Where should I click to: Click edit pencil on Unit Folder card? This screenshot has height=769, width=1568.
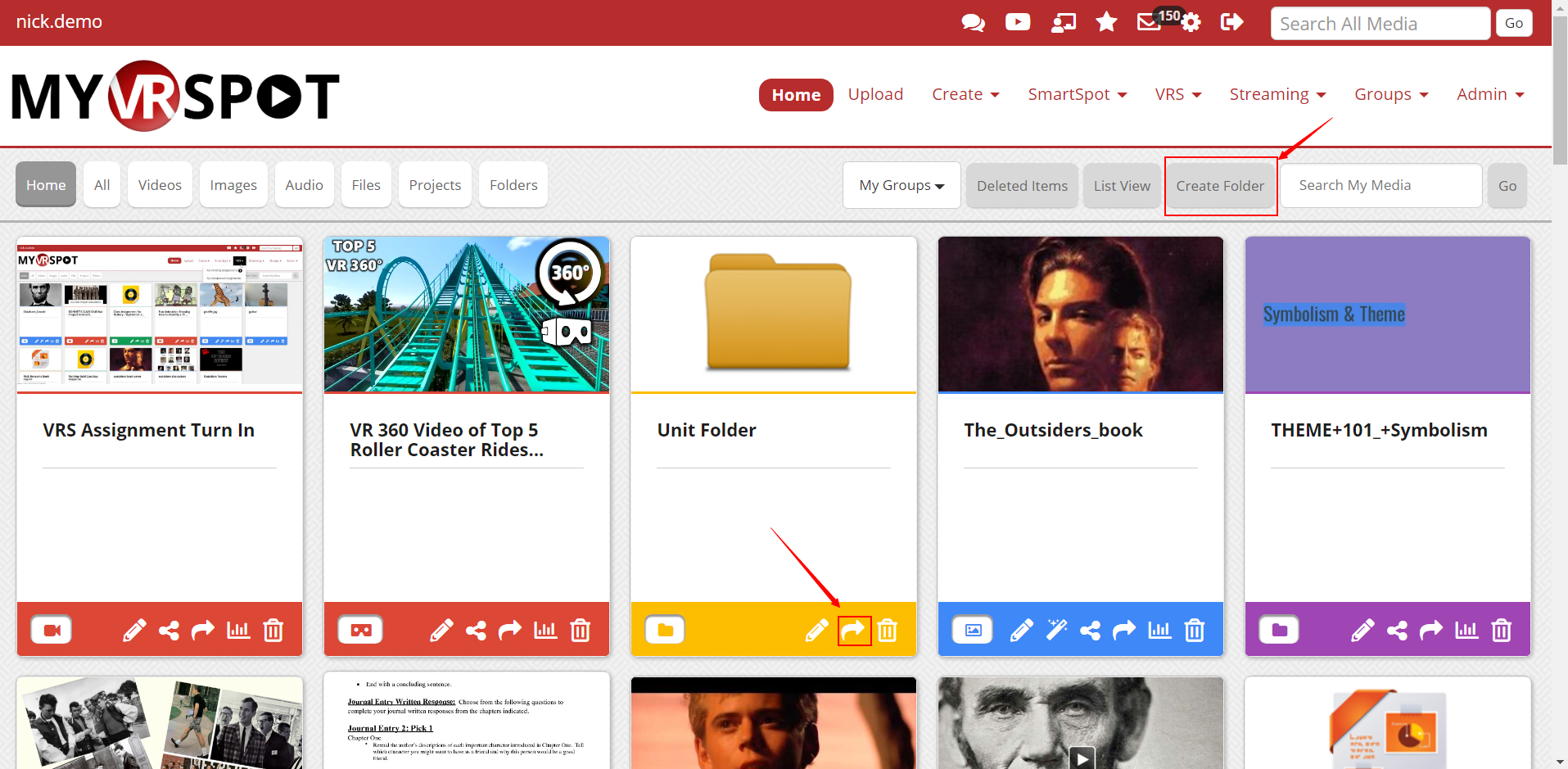point(816,631)
